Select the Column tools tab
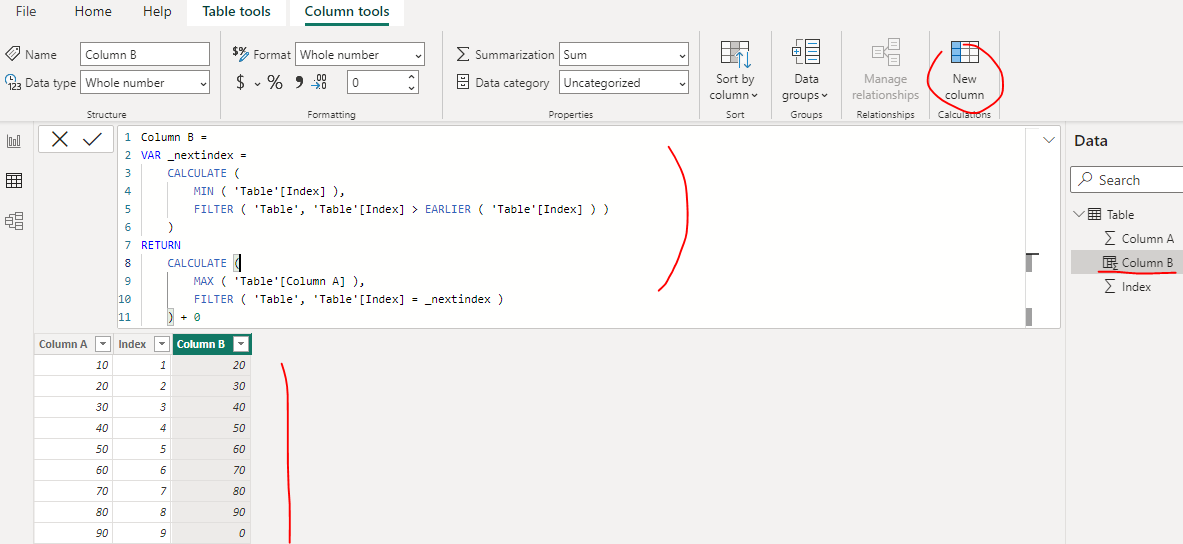This screenshot has height=544, width=1183. (x=347, y=12)
